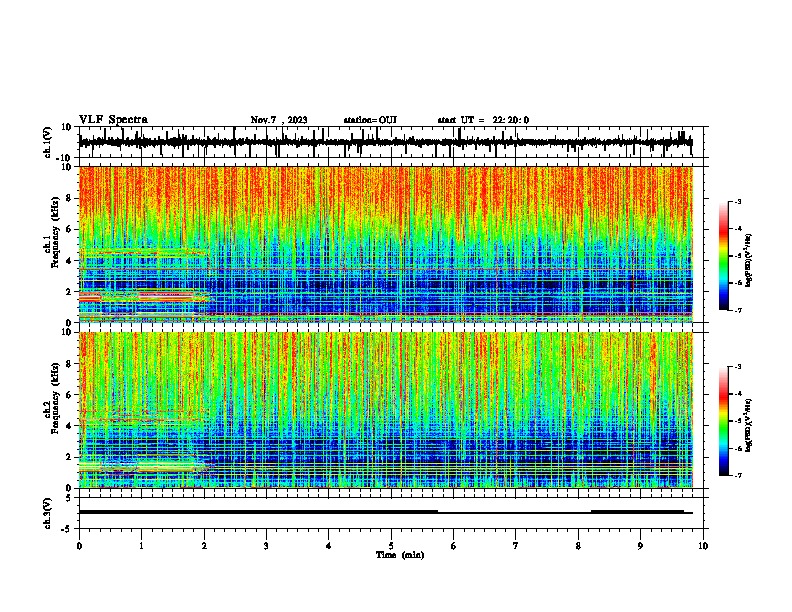Click the time axis tick label "8"

click(578, 546)
